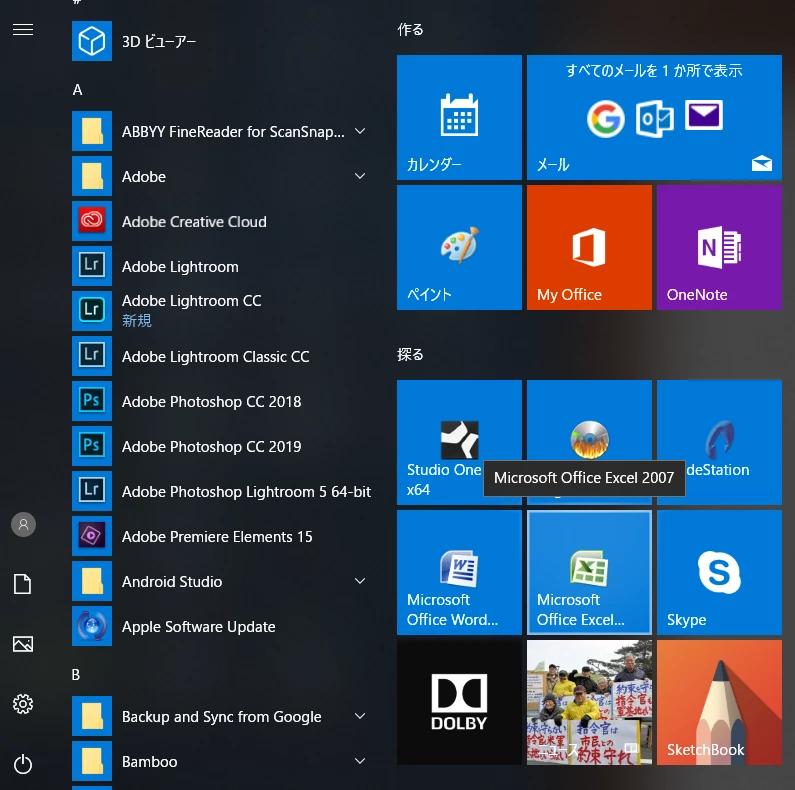
Task: Launch Apple Software Update
Action: pos(223,626)
